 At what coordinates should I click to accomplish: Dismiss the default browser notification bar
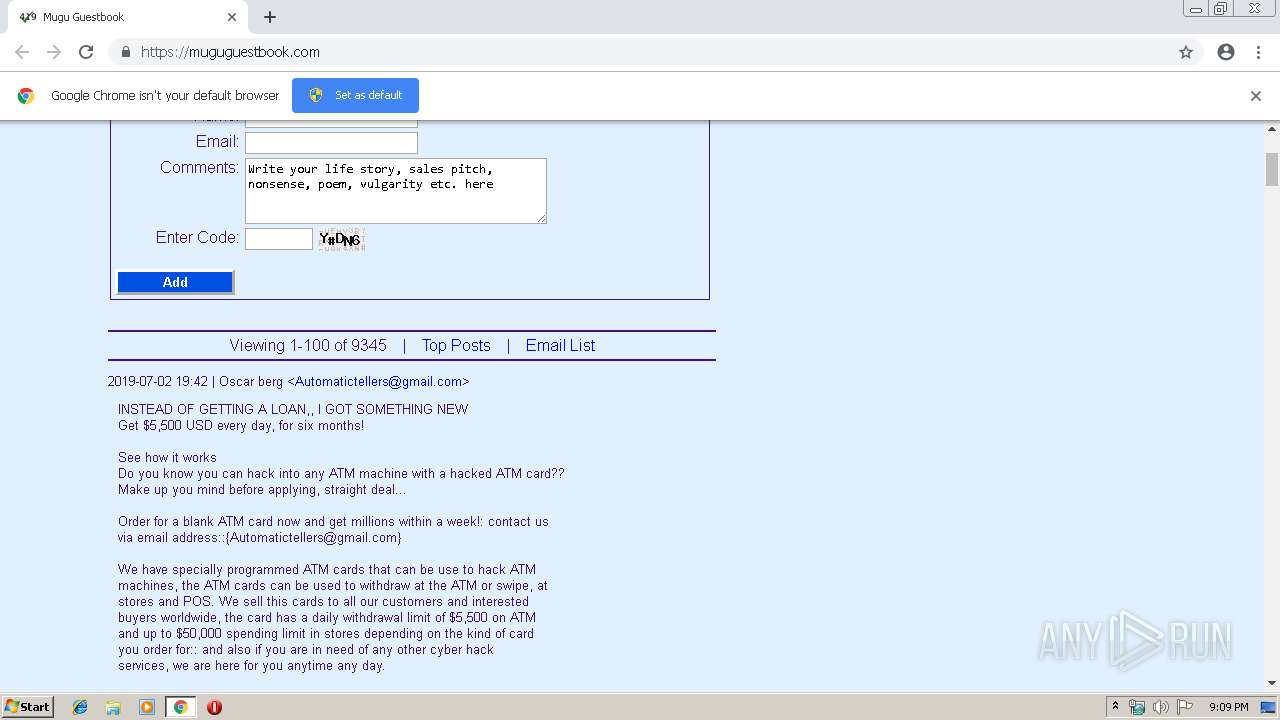point(1256,96)
